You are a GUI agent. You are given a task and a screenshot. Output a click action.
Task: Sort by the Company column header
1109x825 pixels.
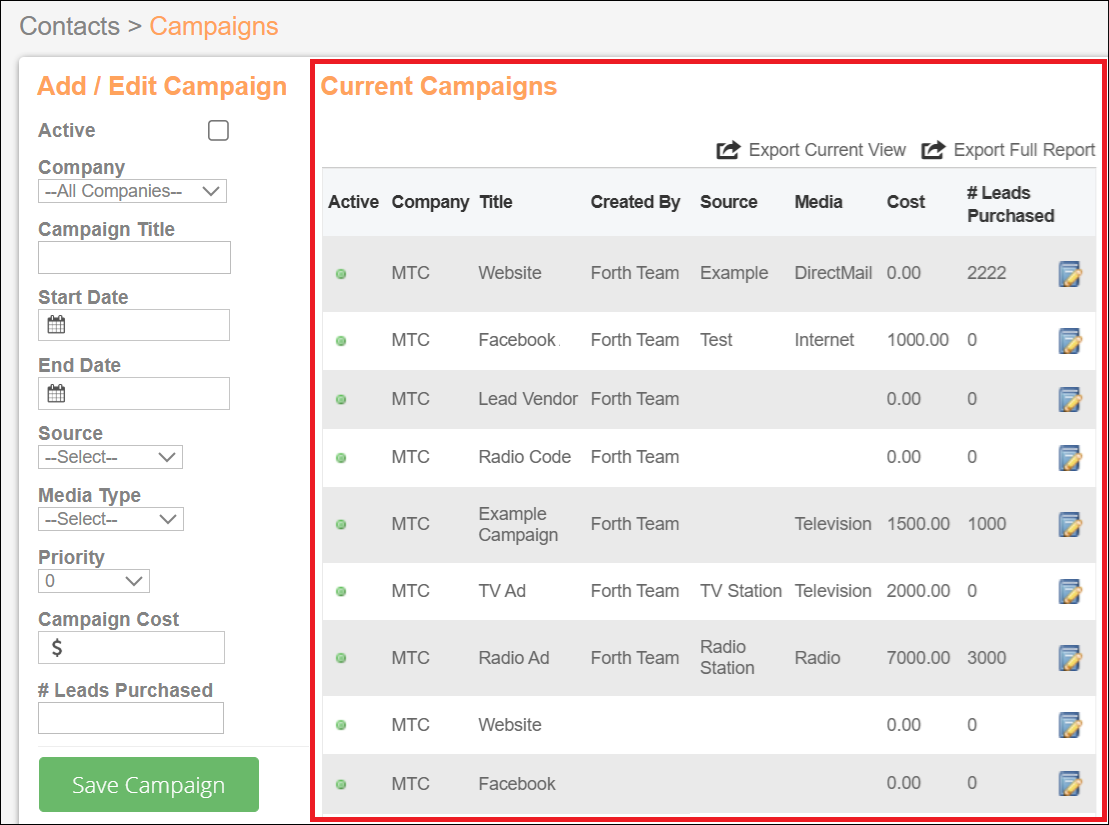point(430,202)
